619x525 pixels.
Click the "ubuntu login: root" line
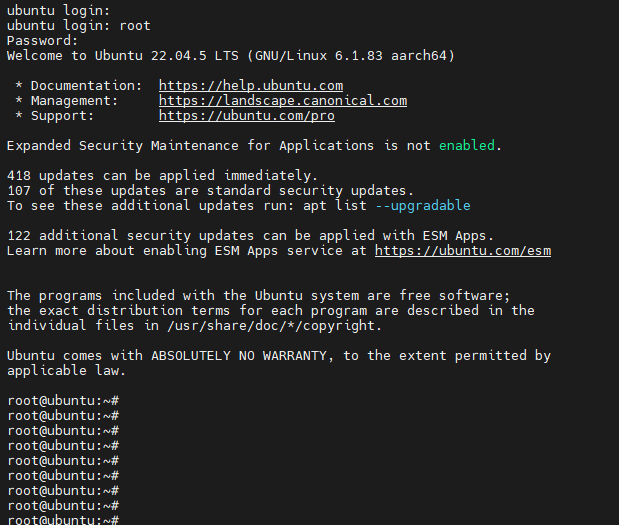point(78,26)
